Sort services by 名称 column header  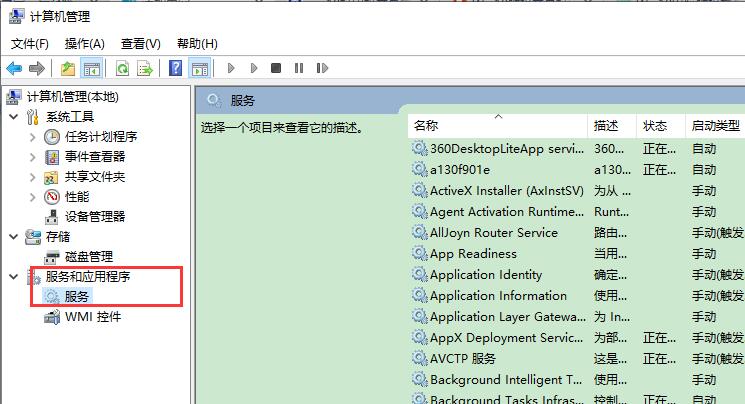click(497, 126)
